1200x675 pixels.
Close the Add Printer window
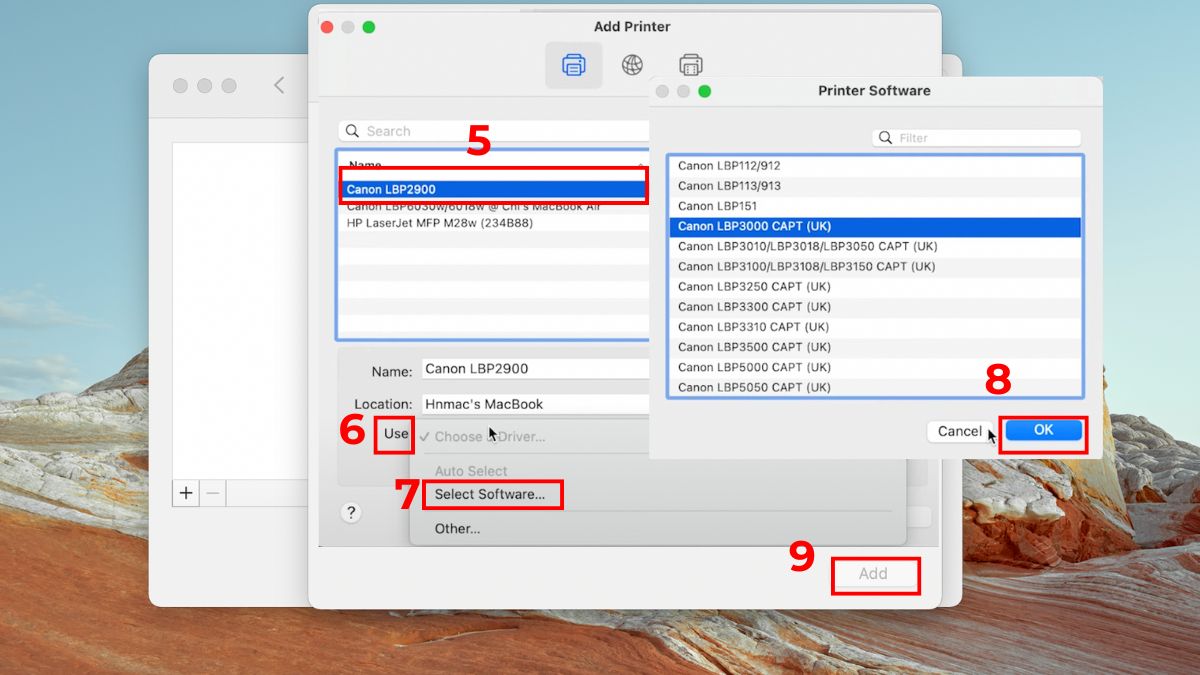[326, 27]
